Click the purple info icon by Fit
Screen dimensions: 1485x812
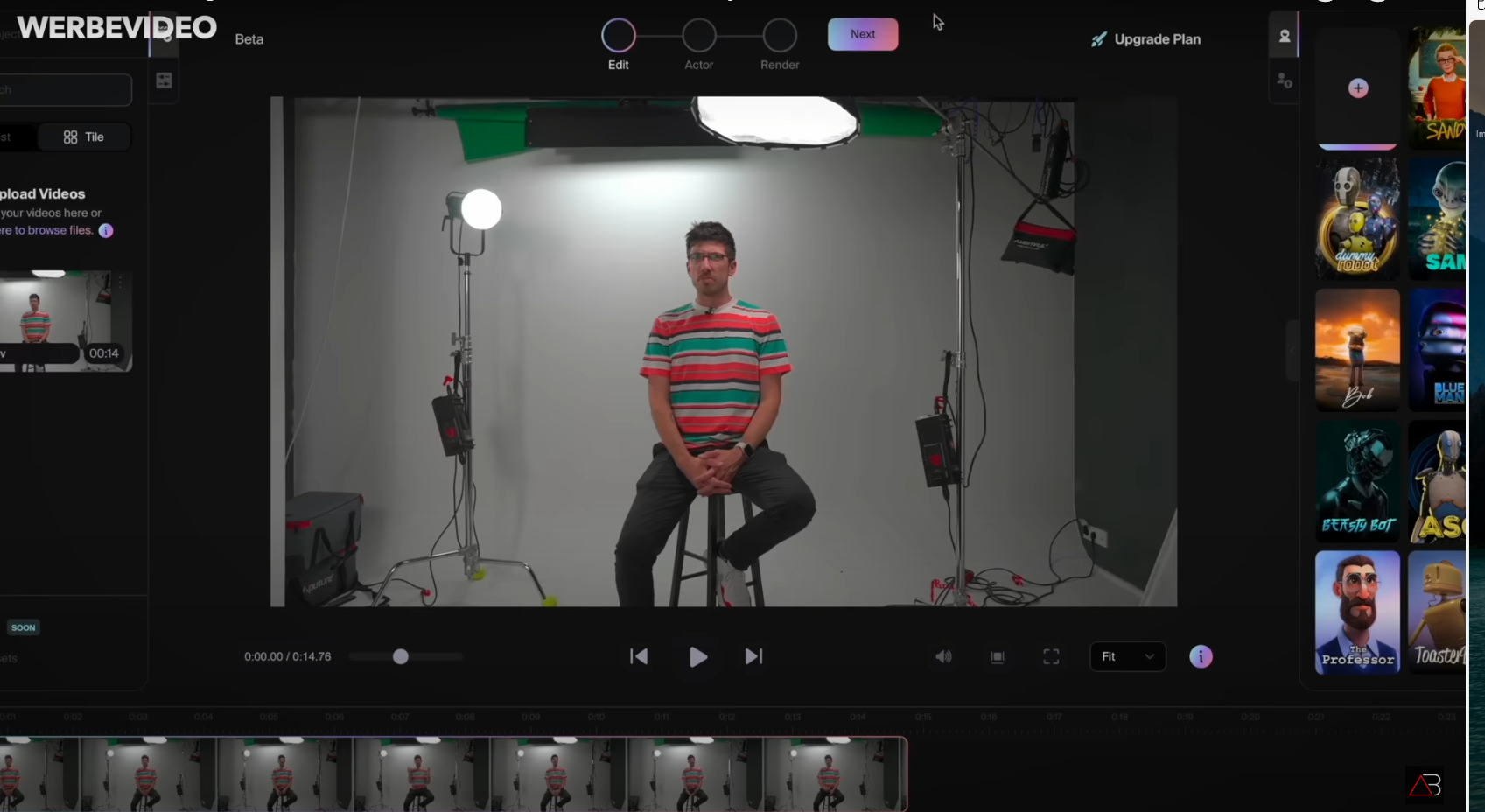click(1201, 656)
